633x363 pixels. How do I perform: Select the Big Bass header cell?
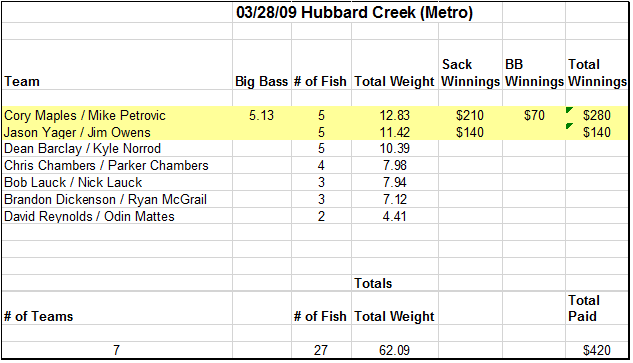pos(262,65)
